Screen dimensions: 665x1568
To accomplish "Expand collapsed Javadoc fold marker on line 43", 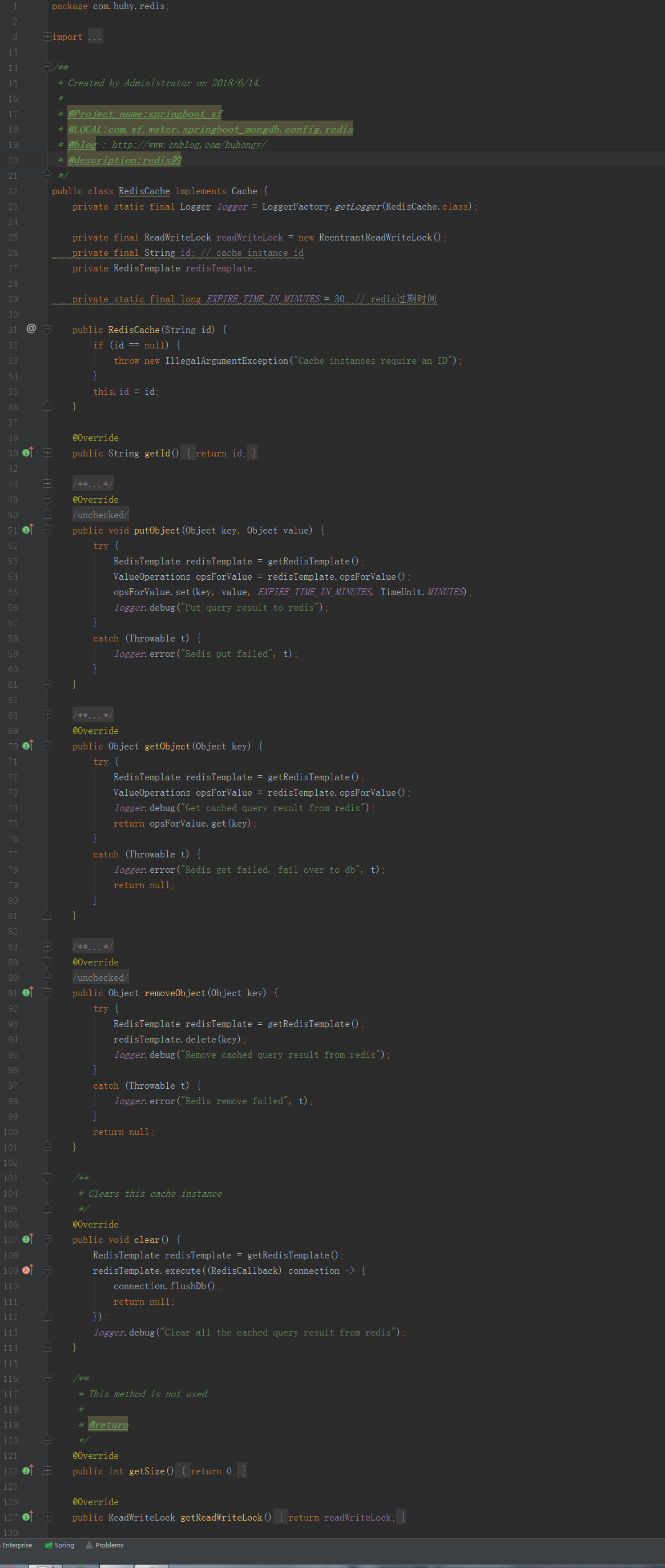I will pyautogui.click(x=47, y=484).
